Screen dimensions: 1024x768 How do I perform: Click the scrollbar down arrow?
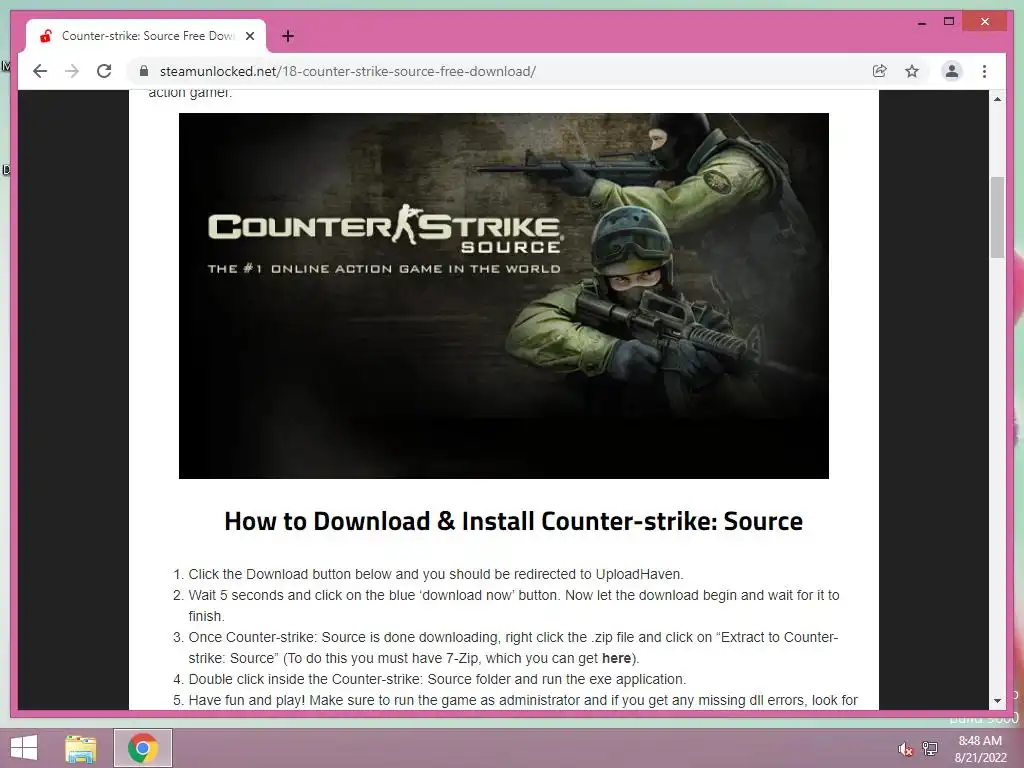(997, 701)
